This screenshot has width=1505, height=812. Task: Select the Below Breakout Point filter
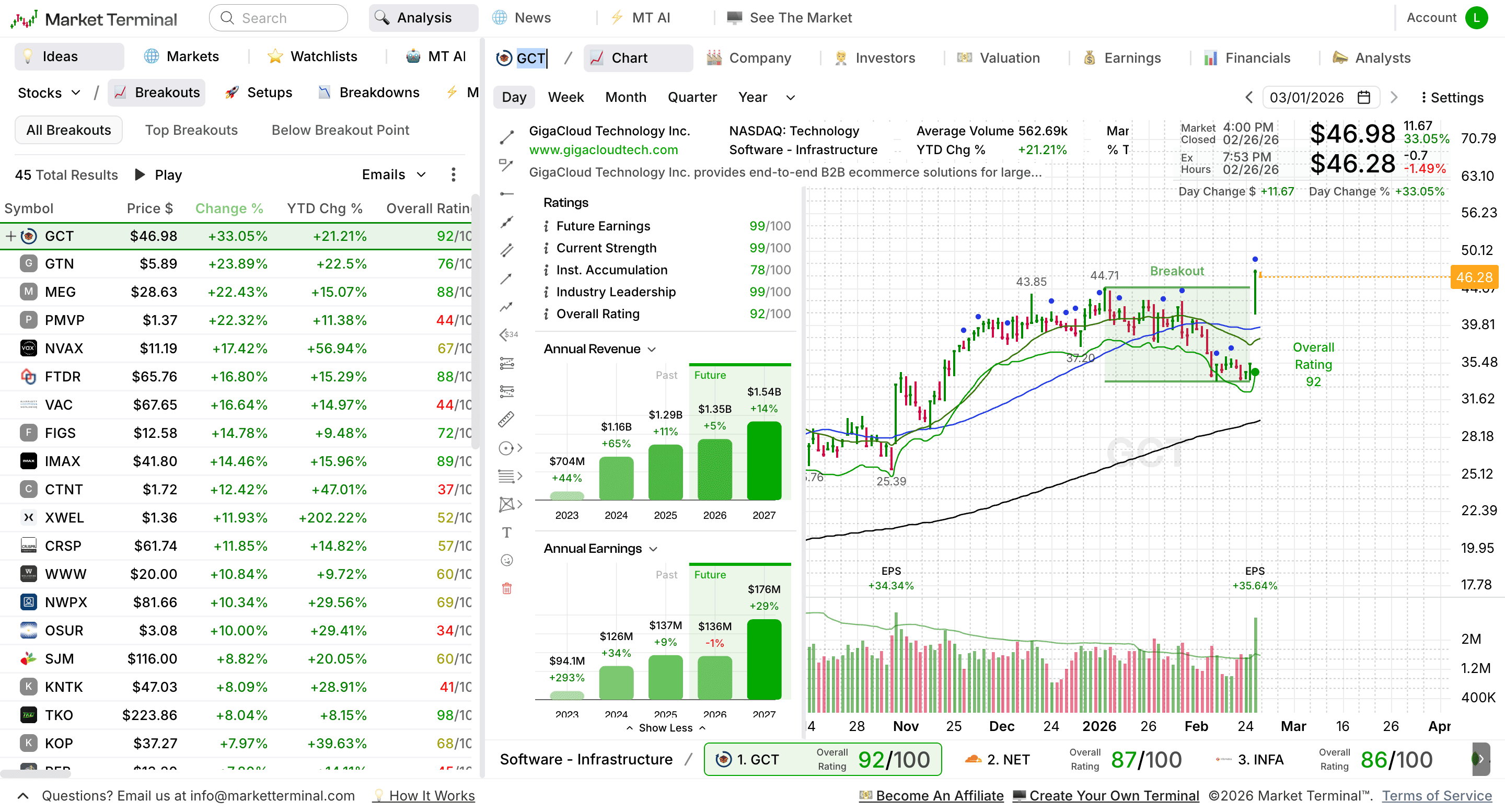pos(340,130)
